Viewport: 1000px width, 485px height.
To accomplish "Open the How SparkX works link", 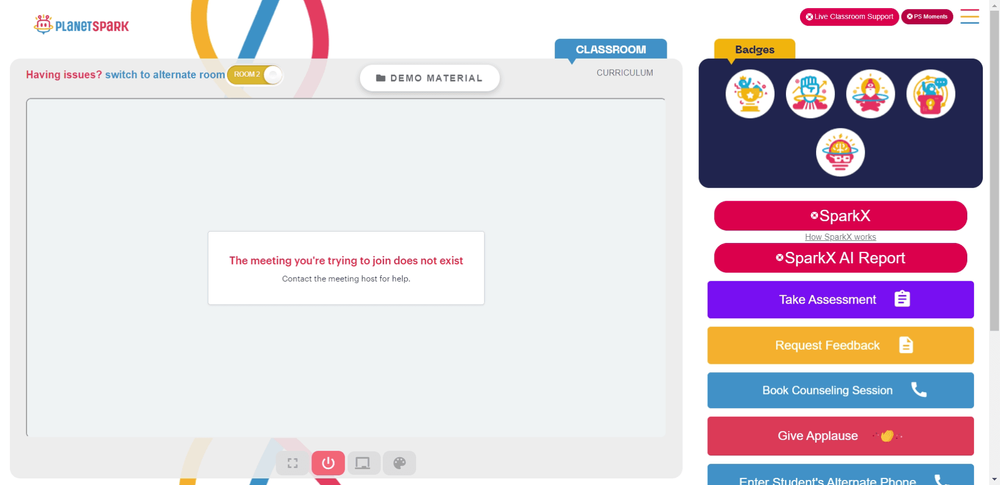I will coord(841,237).
